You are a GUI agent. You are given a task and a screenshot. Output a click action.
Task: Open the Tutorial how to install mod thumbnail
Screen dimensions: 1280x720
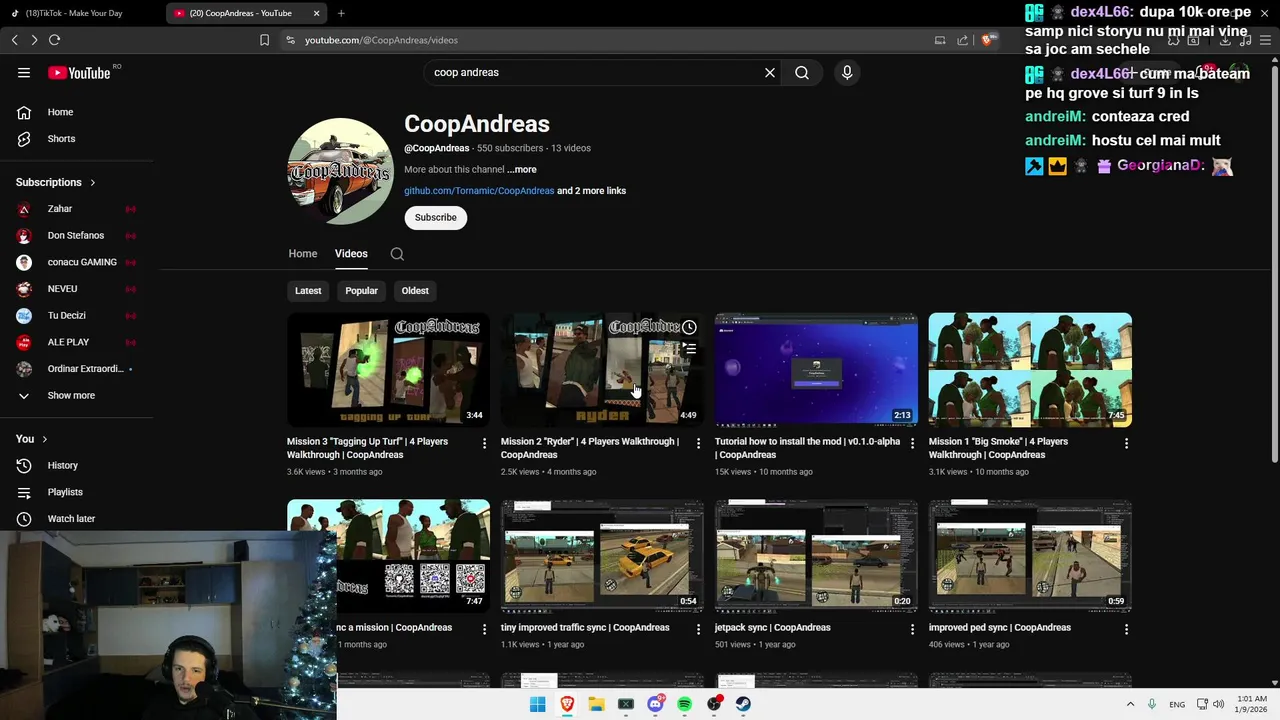coord(816,370)
